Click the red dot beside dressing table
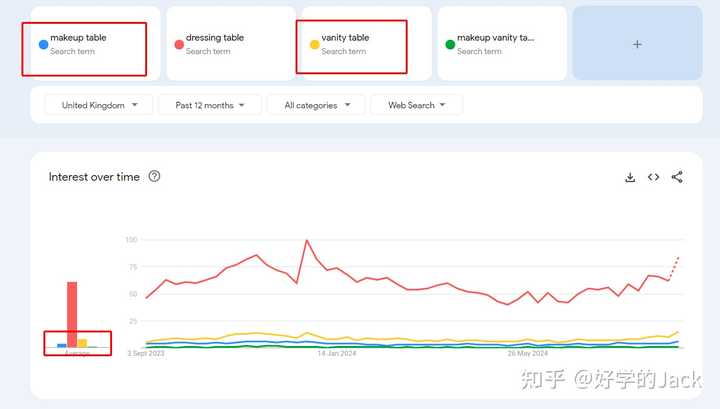 coord(179,45)
